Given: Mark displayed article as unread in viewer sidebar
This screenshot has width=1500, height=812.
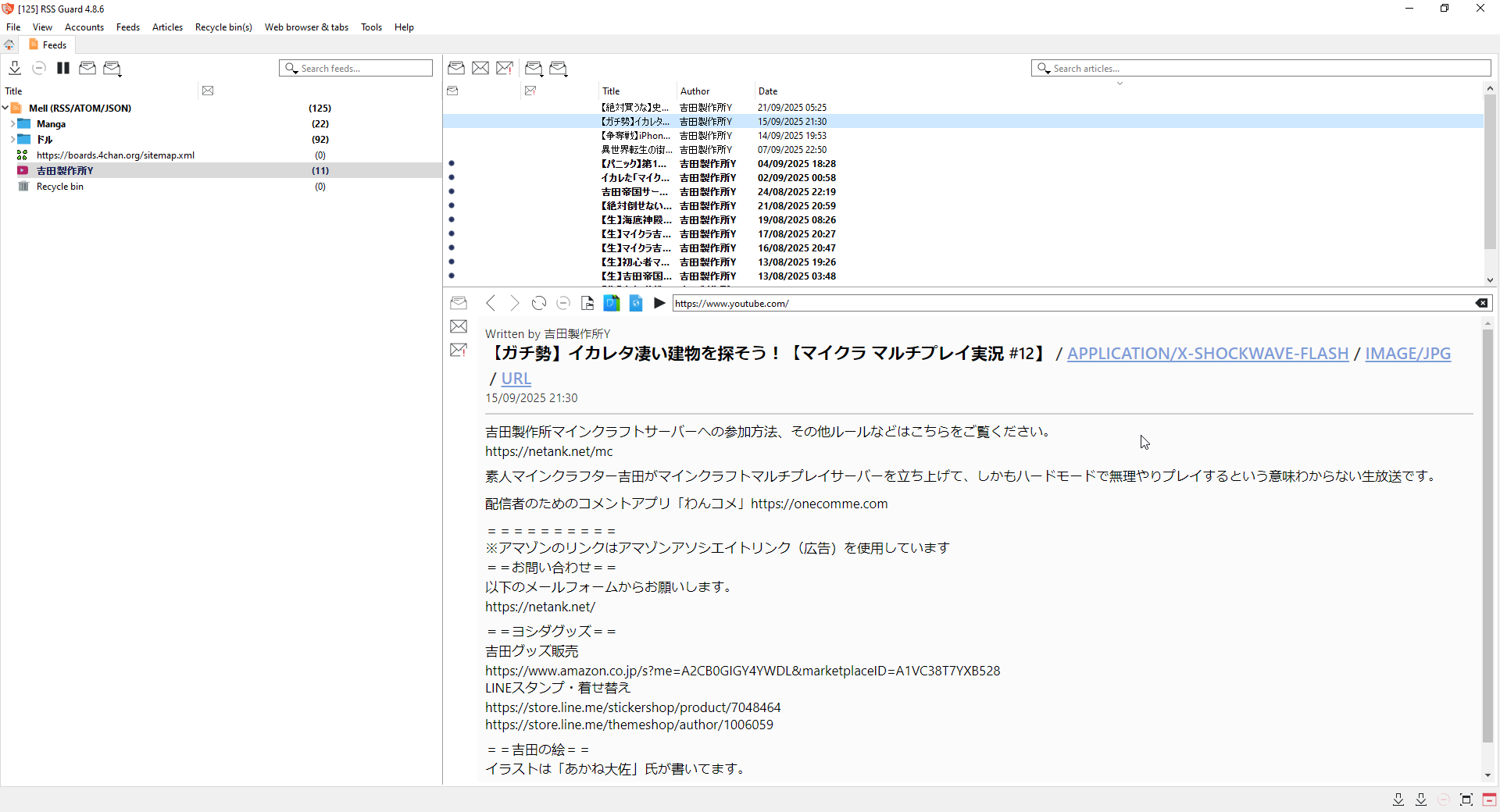Looking at the screenshot, I should (459, 326).
